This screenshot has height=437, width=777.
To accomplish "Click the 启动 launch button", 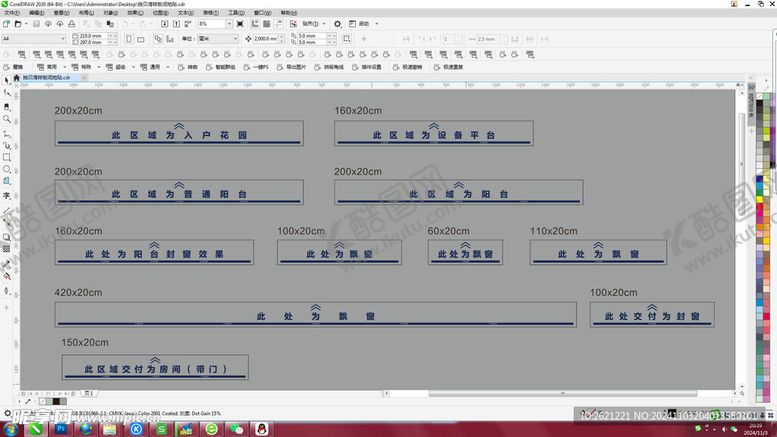I will tap(359, 24).
